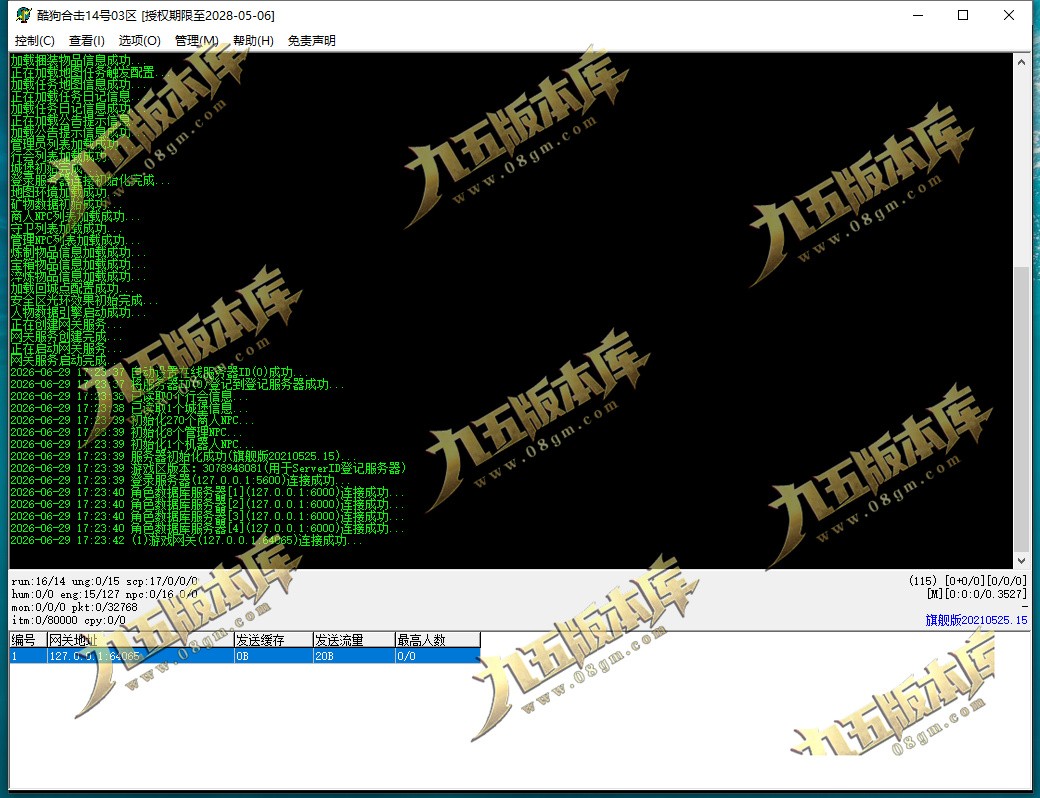Close the server window

point(1009,15)
